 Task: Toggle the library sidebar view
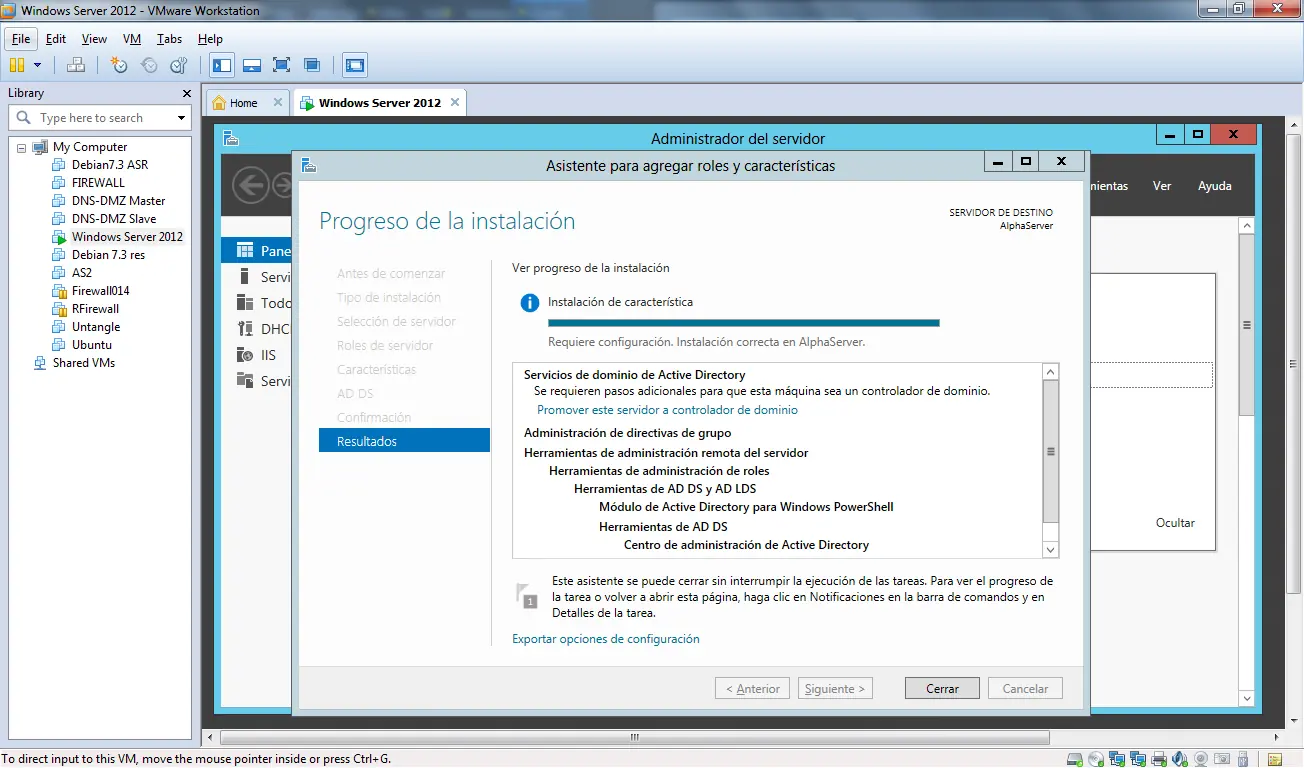click(x=222, y=65)
